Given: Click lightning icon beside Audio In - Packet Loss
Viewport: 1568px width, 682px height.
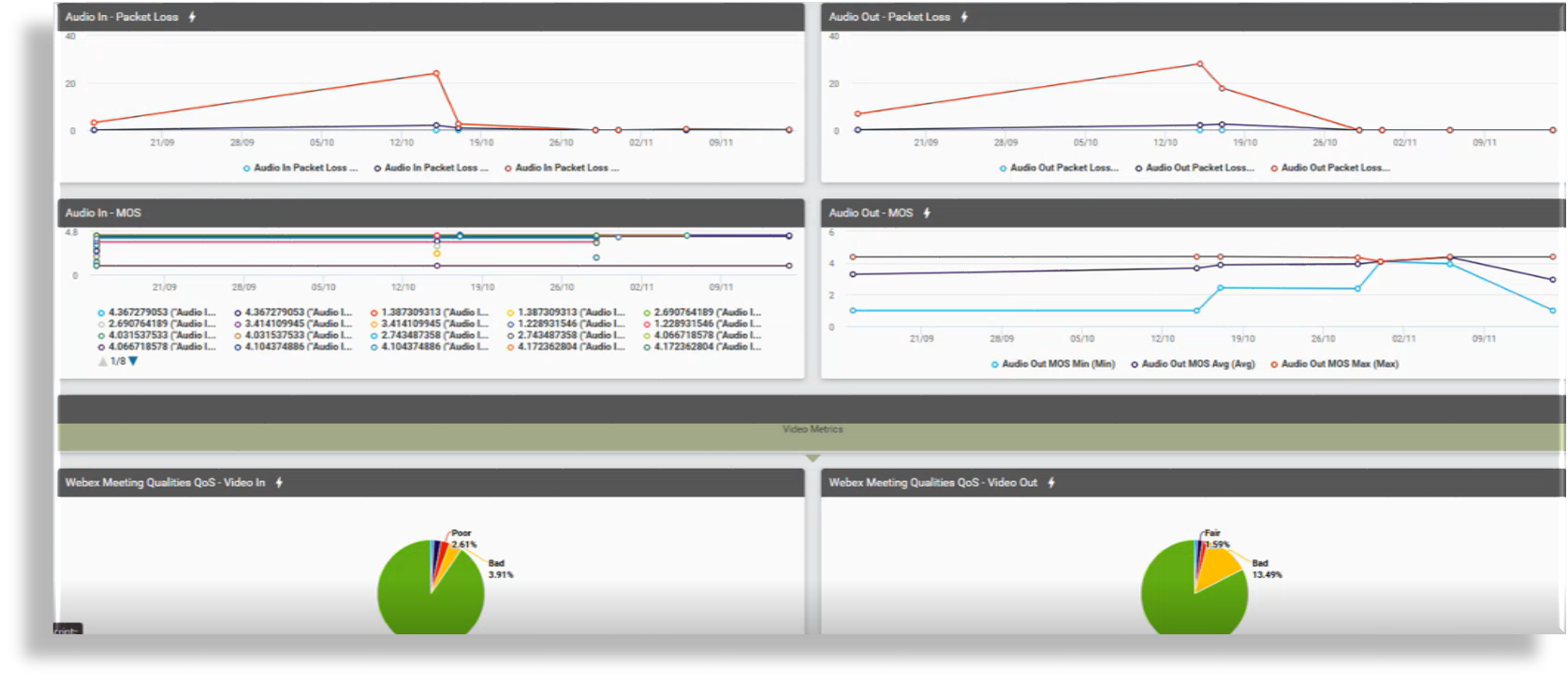Looking at the screenshot, I should pos(192,17).
